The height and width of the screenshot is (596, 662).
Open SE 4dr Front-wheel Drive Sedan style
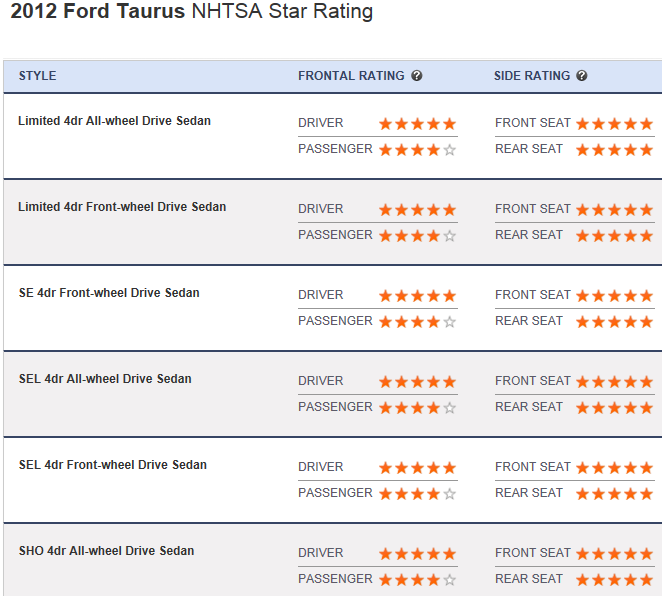click(x=109, y=293)
